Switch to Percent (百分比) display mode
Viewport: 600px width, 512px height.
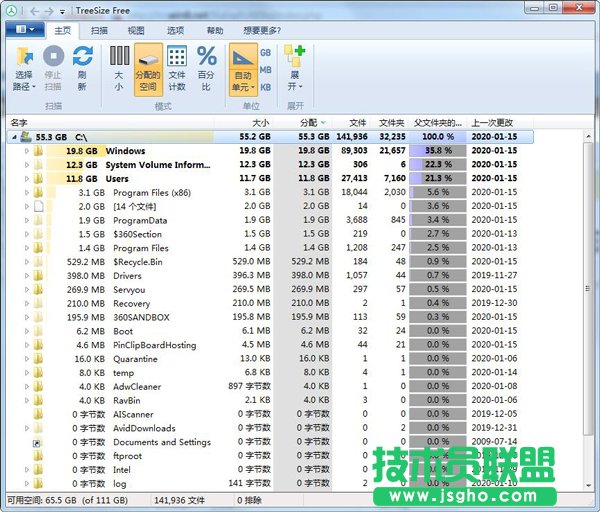pyautogui.click(x=206, y=56)
